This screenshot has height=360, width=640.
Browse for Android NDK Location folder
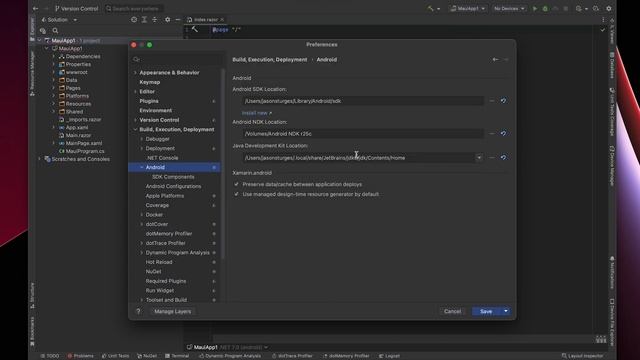point(491,133)
